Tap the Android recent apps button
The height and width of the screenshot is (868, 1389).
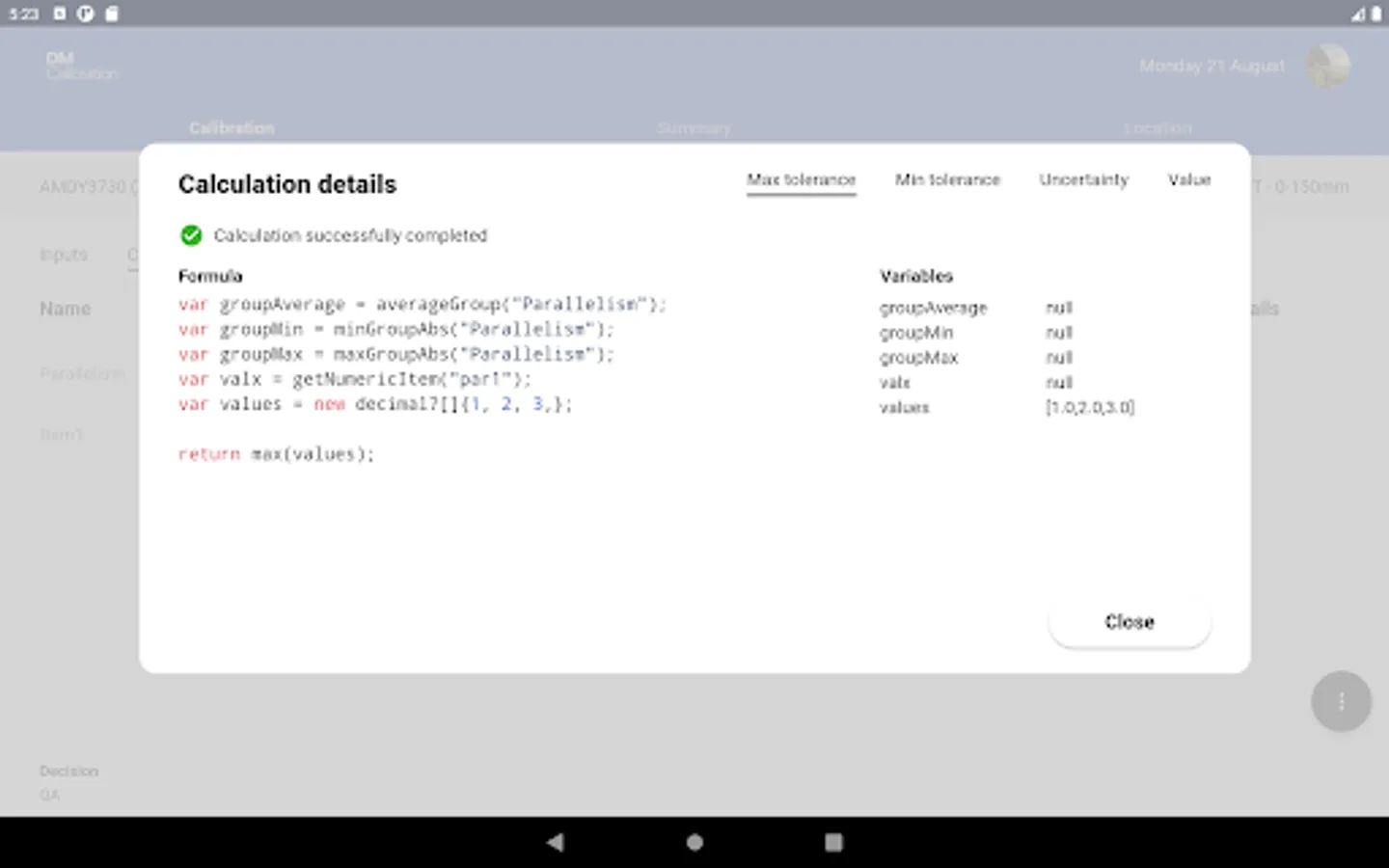click(833, 842)
